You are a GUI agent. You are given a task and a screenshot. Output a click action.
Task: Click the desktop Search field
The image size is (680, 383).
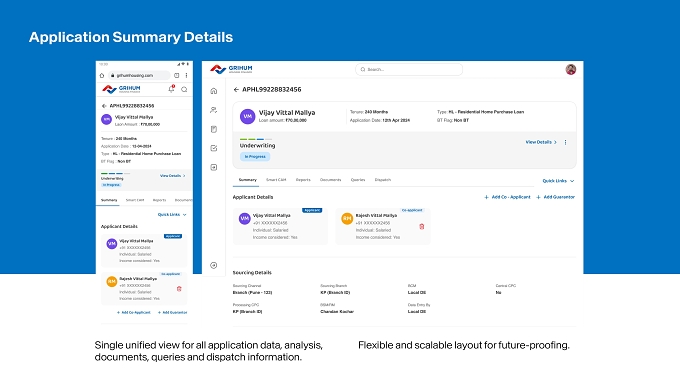click(x=409, y=69)
